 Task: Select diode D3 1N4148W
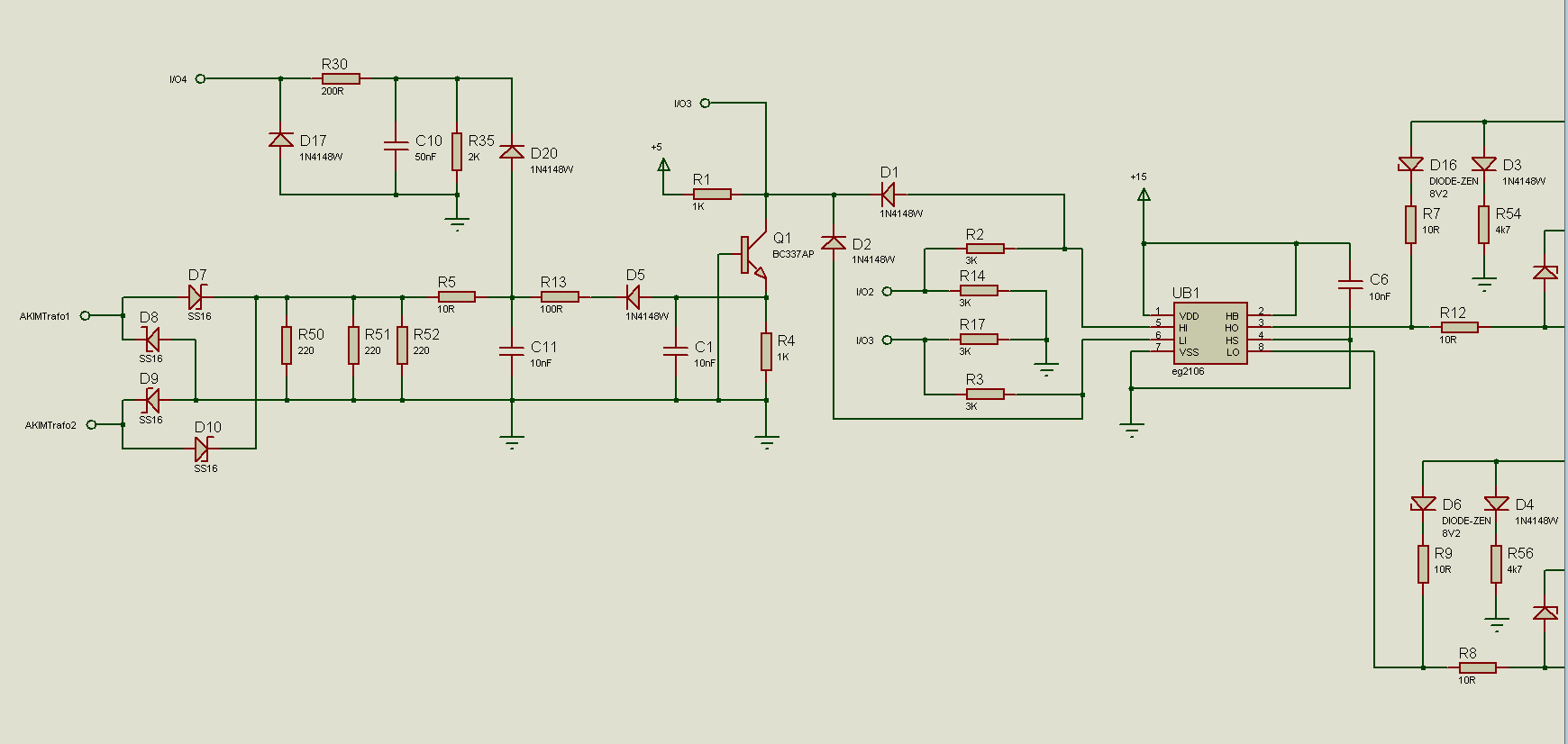(x=1483, y=164)
